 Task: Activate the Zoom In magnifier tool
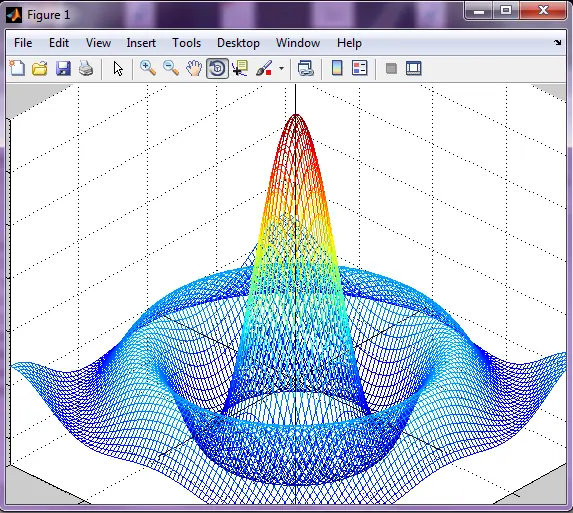coord(148,68)
